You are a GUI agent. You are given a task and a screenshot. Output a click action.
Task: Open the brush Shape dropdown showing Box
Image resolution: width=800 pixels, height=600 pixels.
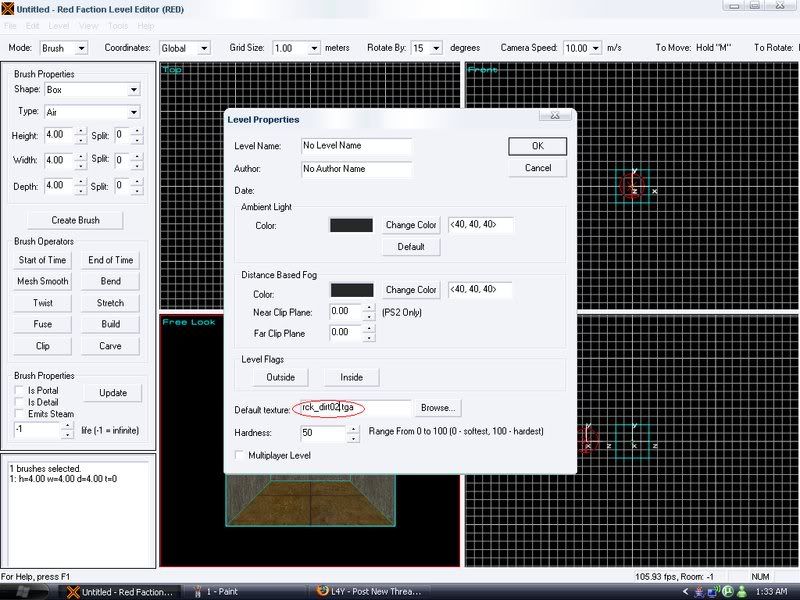(134, 90)
